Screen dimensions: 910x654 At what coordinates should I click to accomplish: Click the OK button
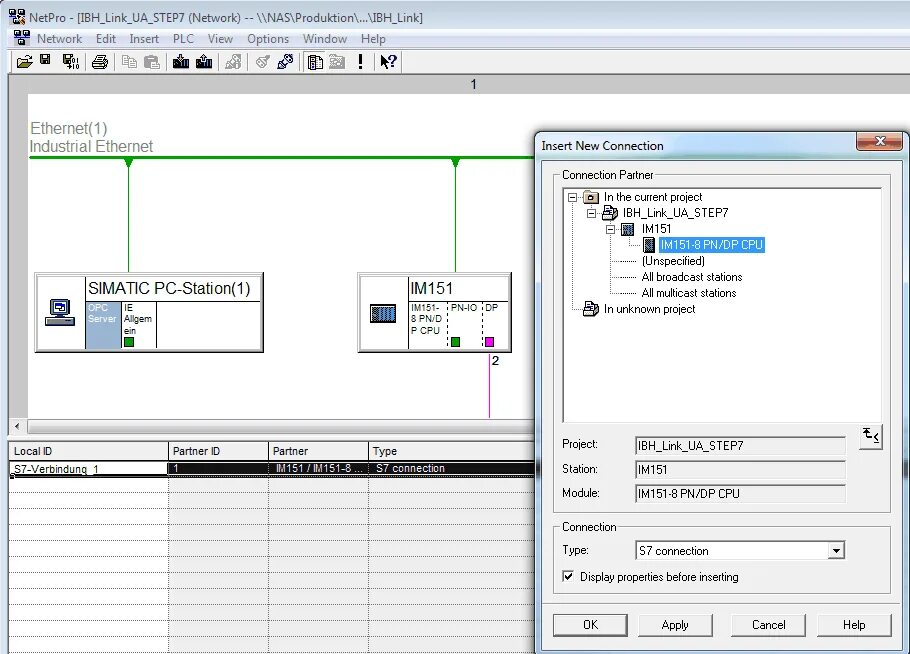[x=590, y=625]
